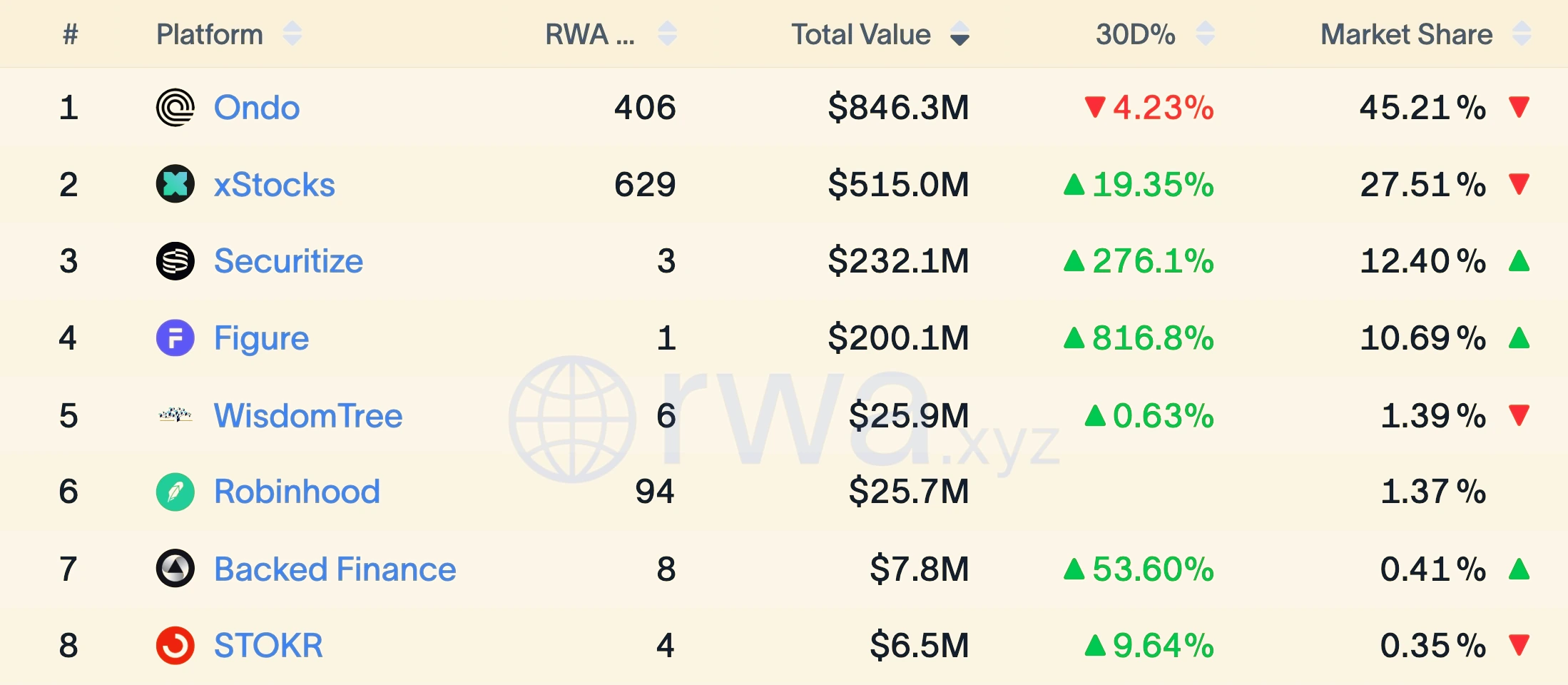Image resolution: width=1568 pixels, height=685 pixels.
Task: Click the Total Value column header
Action: [x=861, y=34]
